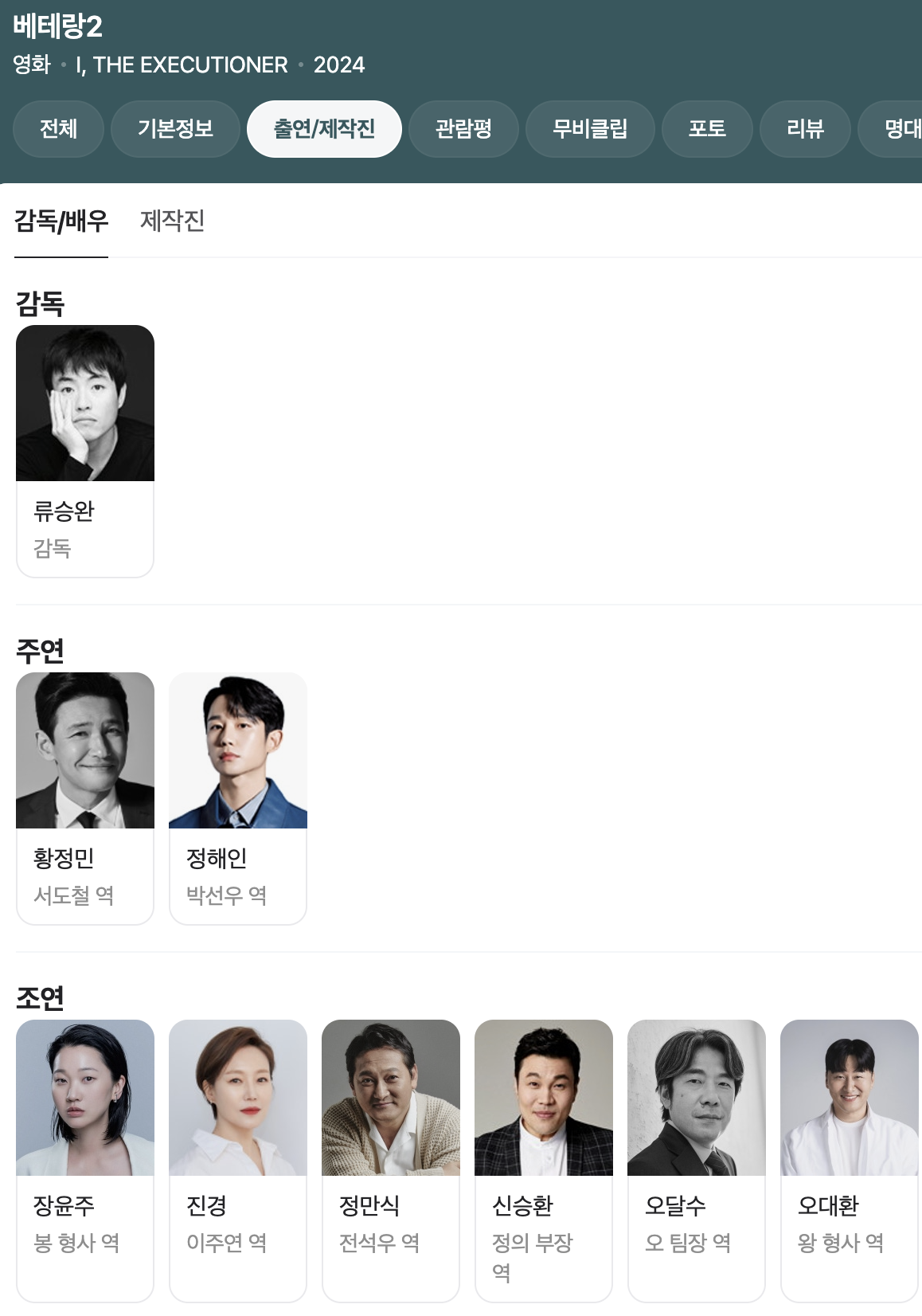Open 장윤주 supporting cast photo
Screen dimensions: 922x1316
click(x=85, y=1098)
